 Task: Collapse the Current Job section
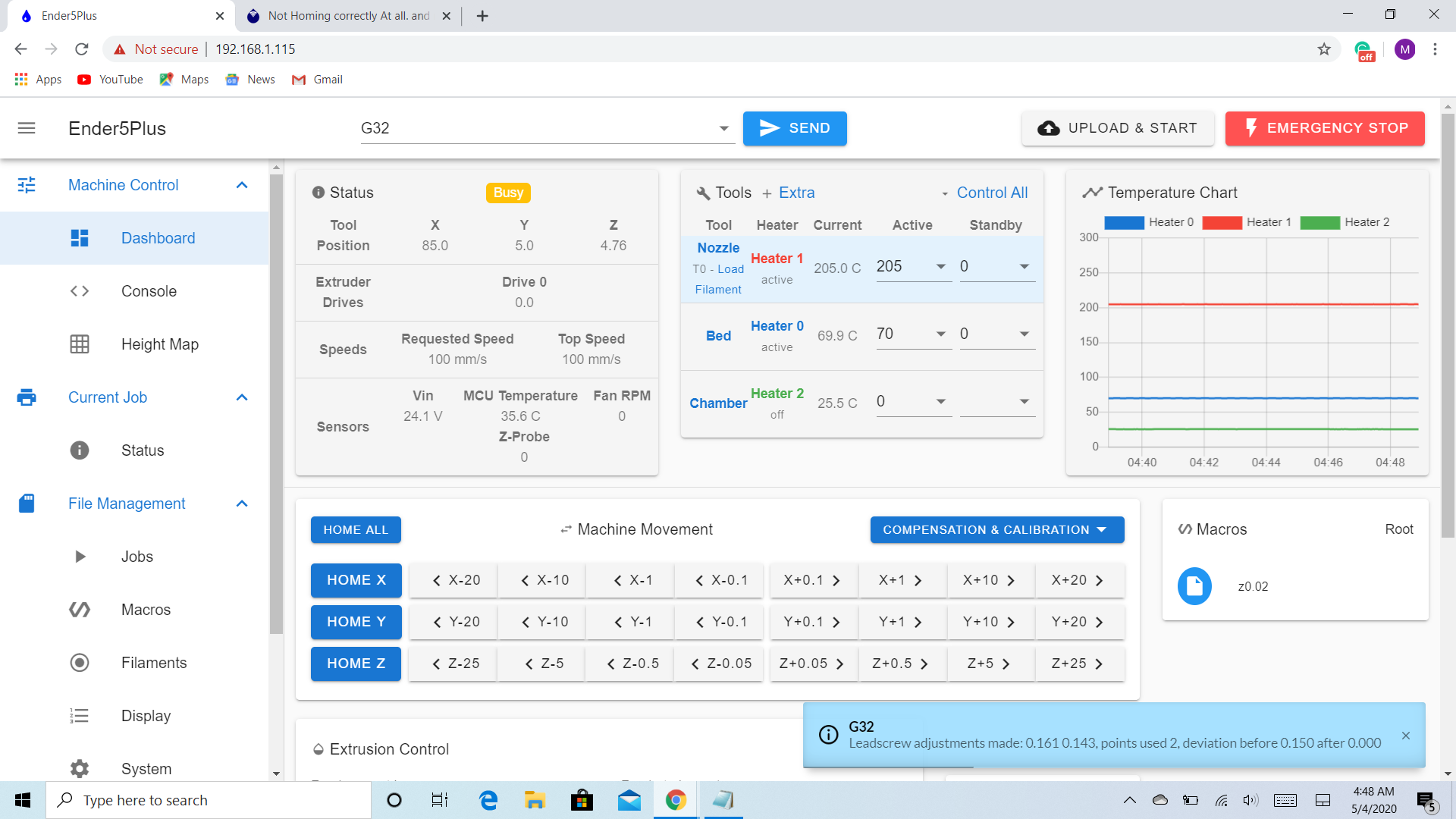242,397
